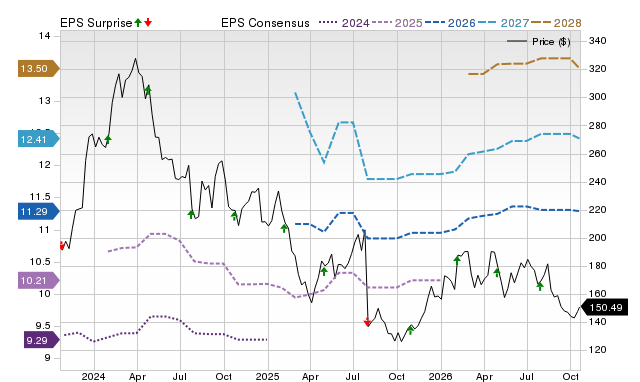This screenshot has height=382, width=640.
Task: Click the 10.5 label on the left EPS axis
Action: click(x=40, y=262)
